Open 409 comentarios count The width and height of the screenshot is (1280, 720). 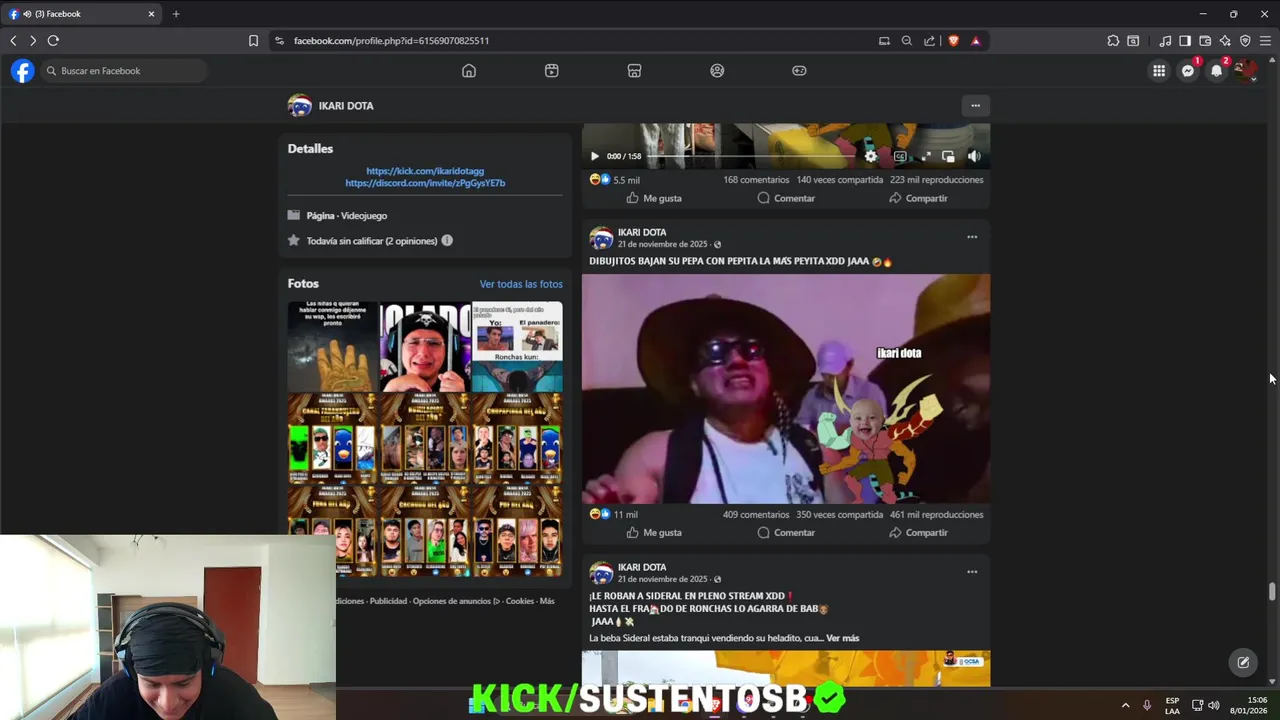tap(756, 515)
